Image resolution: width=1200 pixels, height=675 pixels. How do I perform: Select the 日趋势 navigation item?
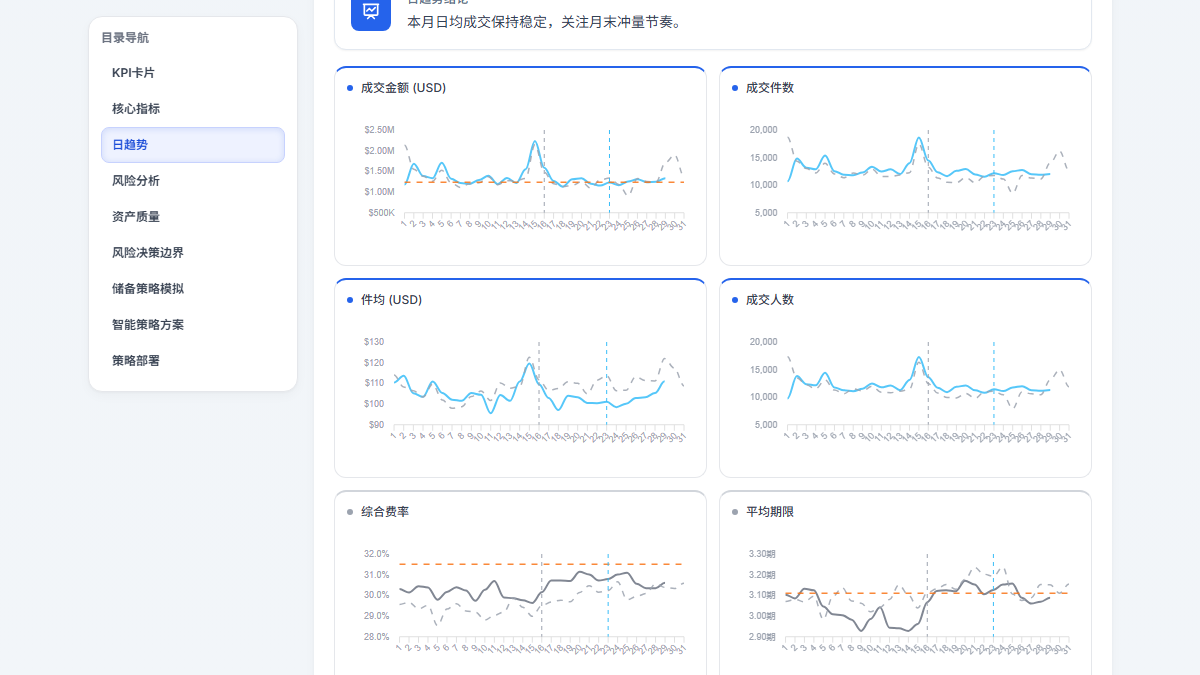[193, 145]
